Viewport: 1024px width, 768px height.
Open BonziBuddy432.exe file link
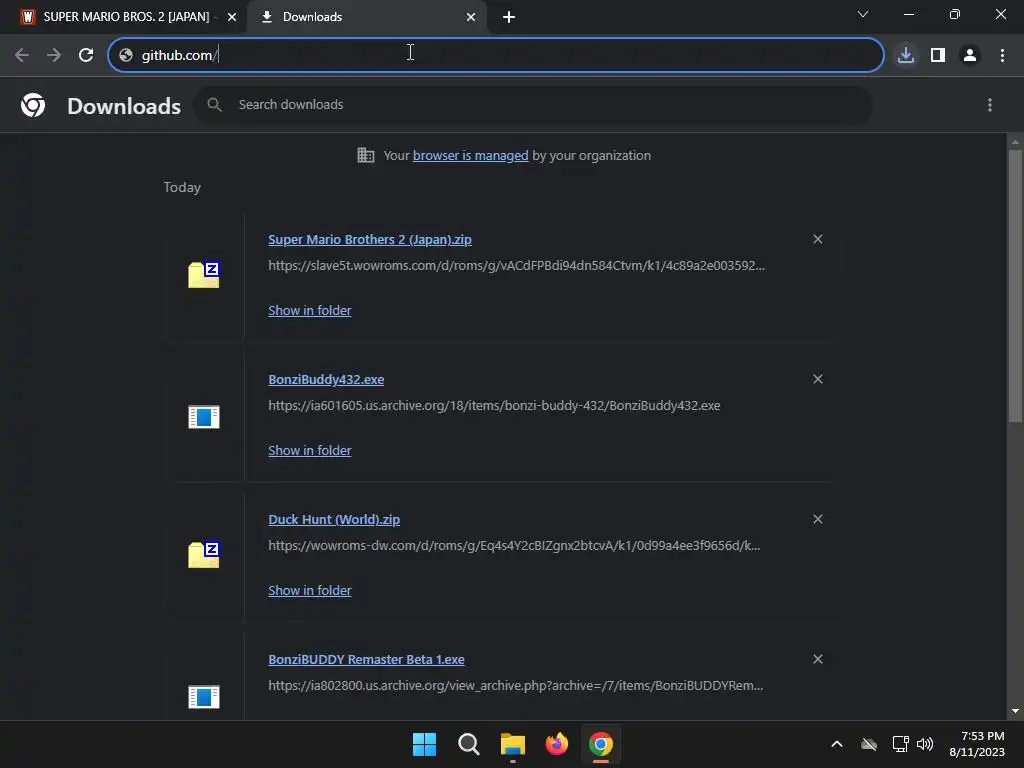pos(326,379)
